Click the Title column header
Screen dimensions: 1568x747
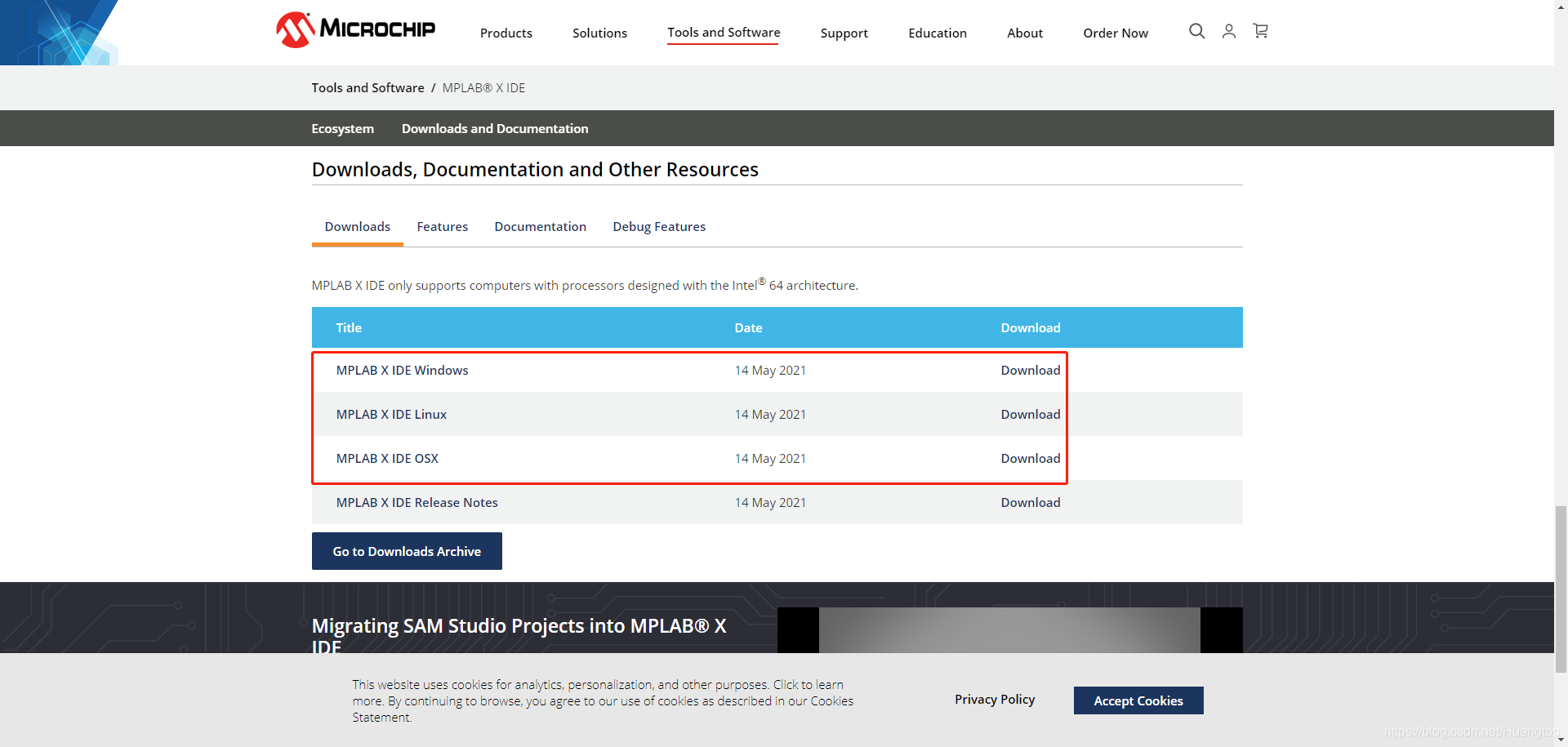349,327
